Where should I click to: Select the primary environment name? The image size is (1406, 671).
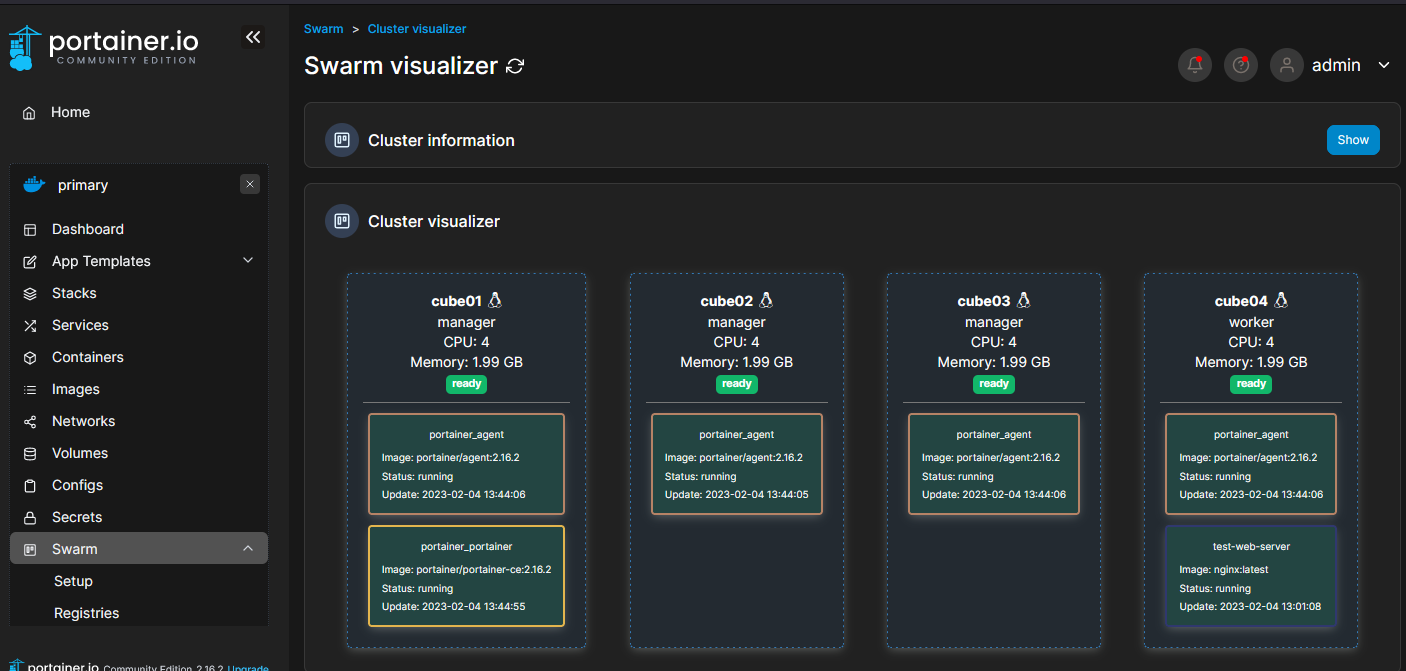tap(83, 185)
